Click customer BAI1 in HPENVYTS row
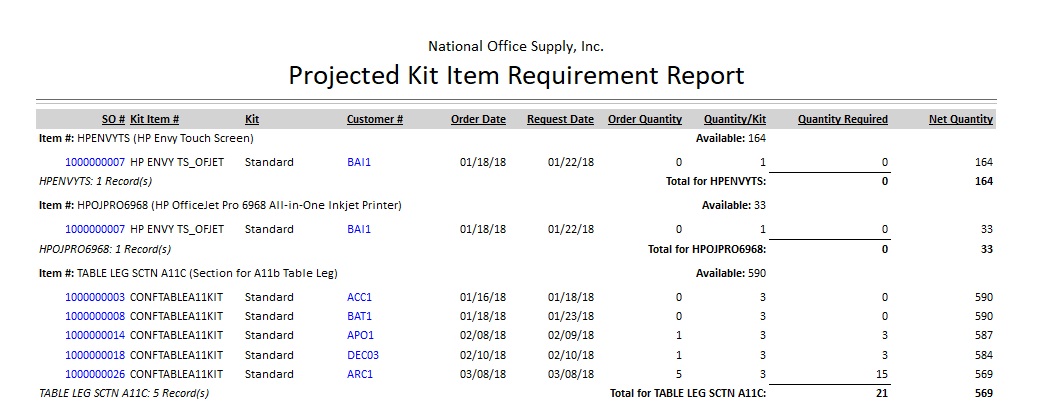1041x415 pixels. pos(359,161)
